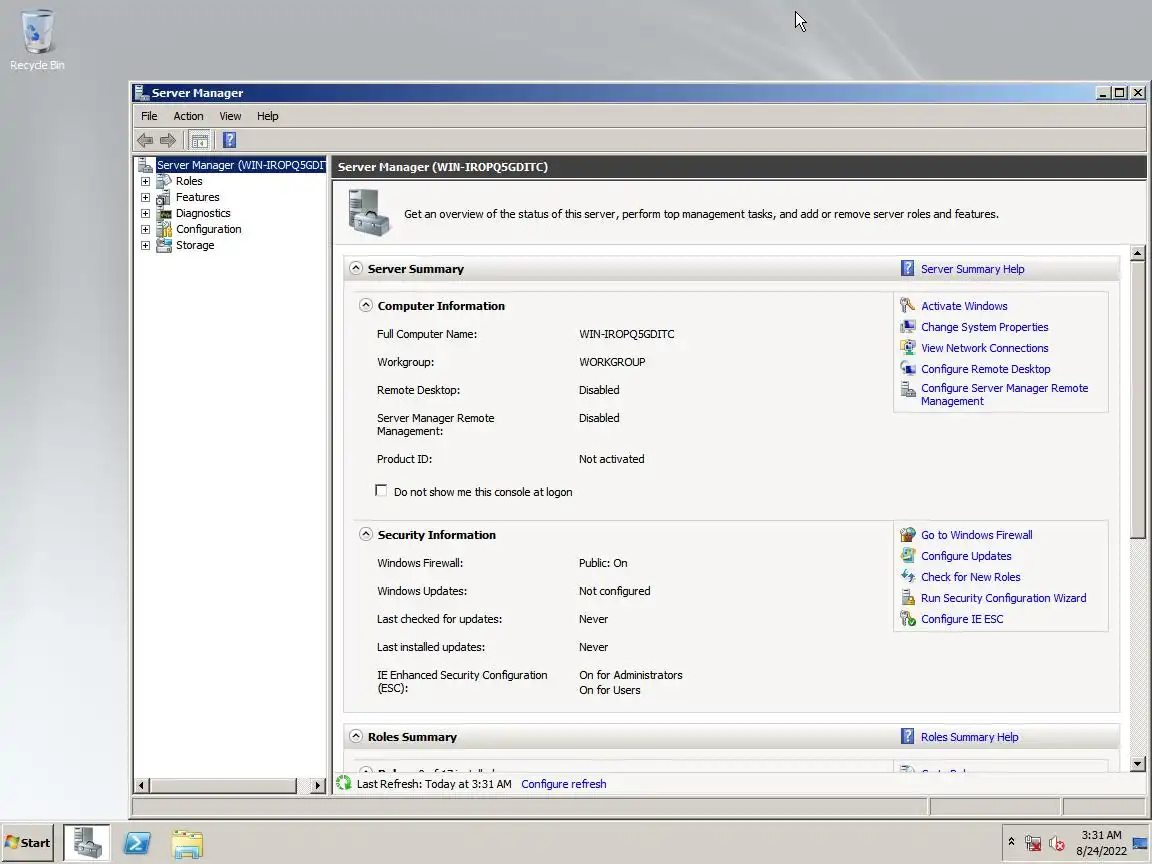Image resolution: width=1152 pixels, height=864 pixels.
Task: Launch Windows PowerShell from the taskbar
Action: pyautogui.click(x=137, y=843)
